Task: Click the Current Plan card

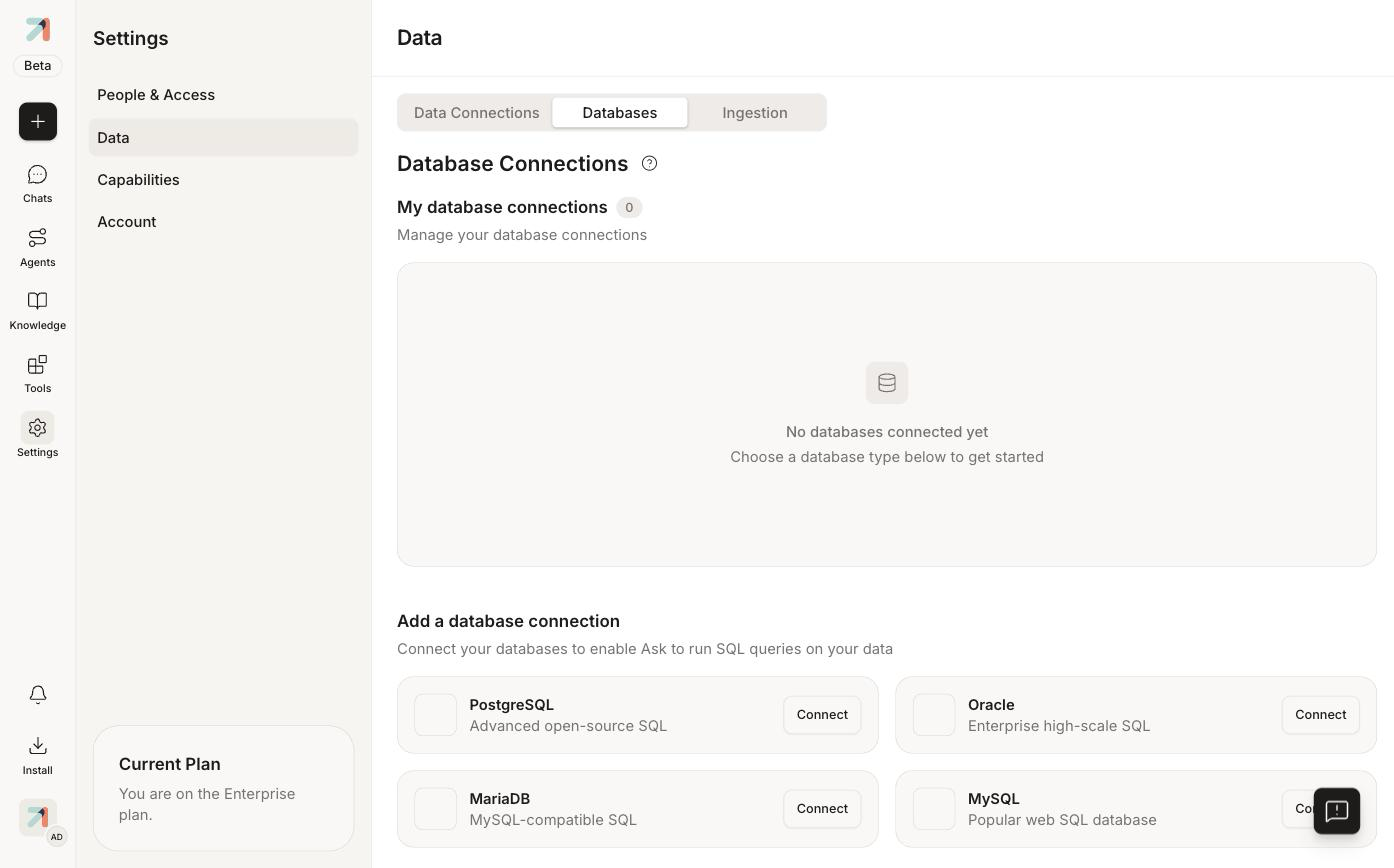Action: (223, 788)
